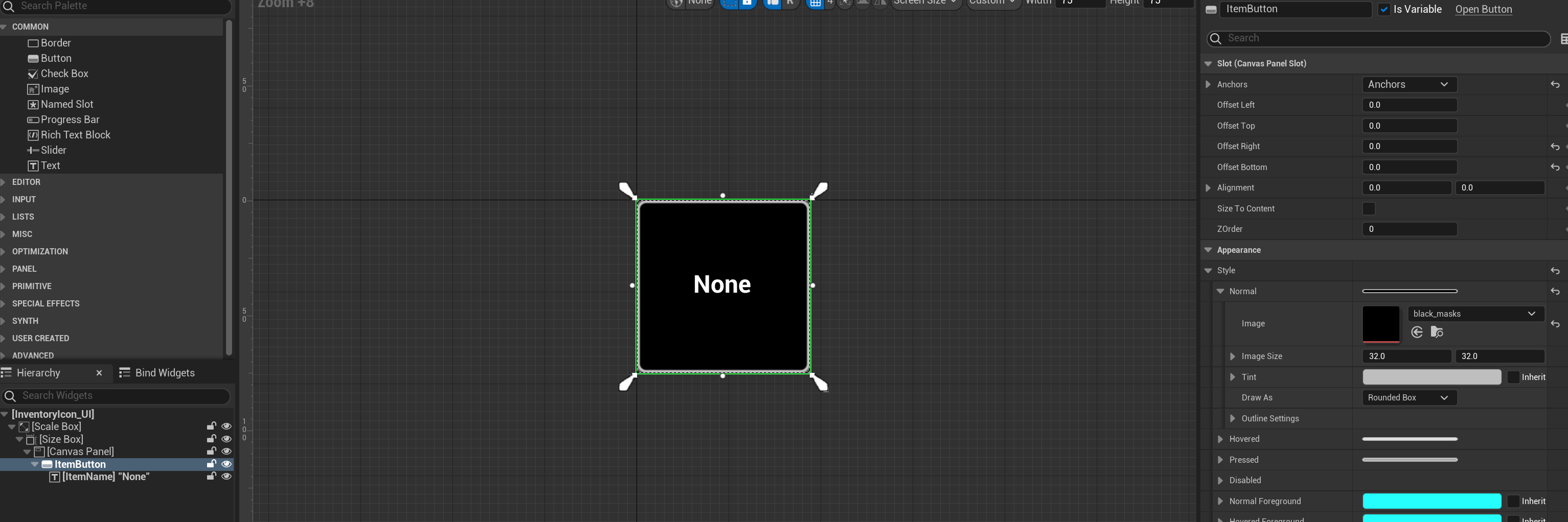Click the Size Box icon in the hierarchy
The height and width of the screenshot is (522, 1568).
32,439
